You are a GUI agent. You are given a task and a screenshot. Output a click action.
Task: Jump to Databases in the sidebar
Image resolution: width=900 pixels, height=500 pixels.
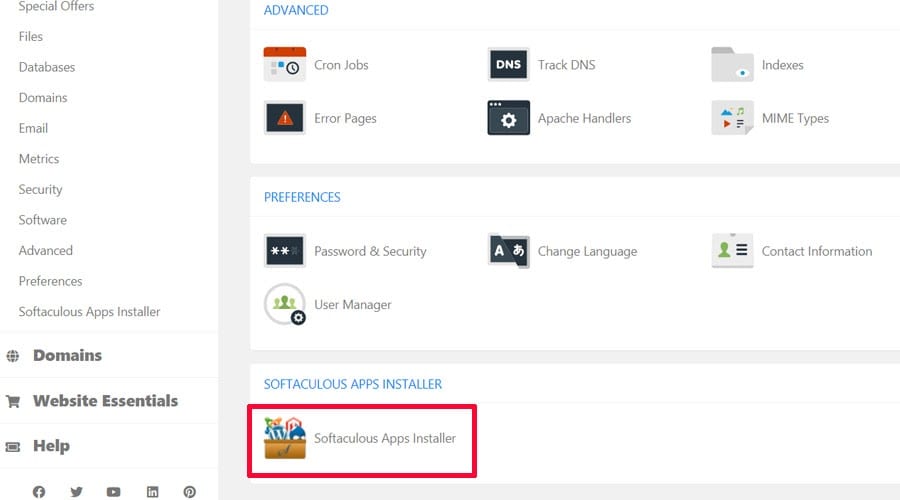(x=46, y=67)
